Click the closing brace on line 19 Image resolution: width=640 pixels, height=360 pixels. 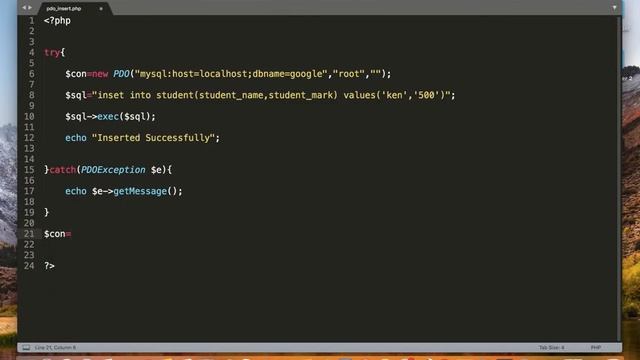pyautogui.click(x=47, y=212)
